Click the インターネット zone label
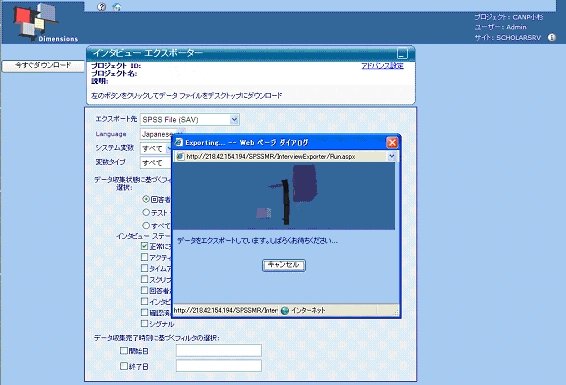This screenshot has height=385, width=566. 308,310
